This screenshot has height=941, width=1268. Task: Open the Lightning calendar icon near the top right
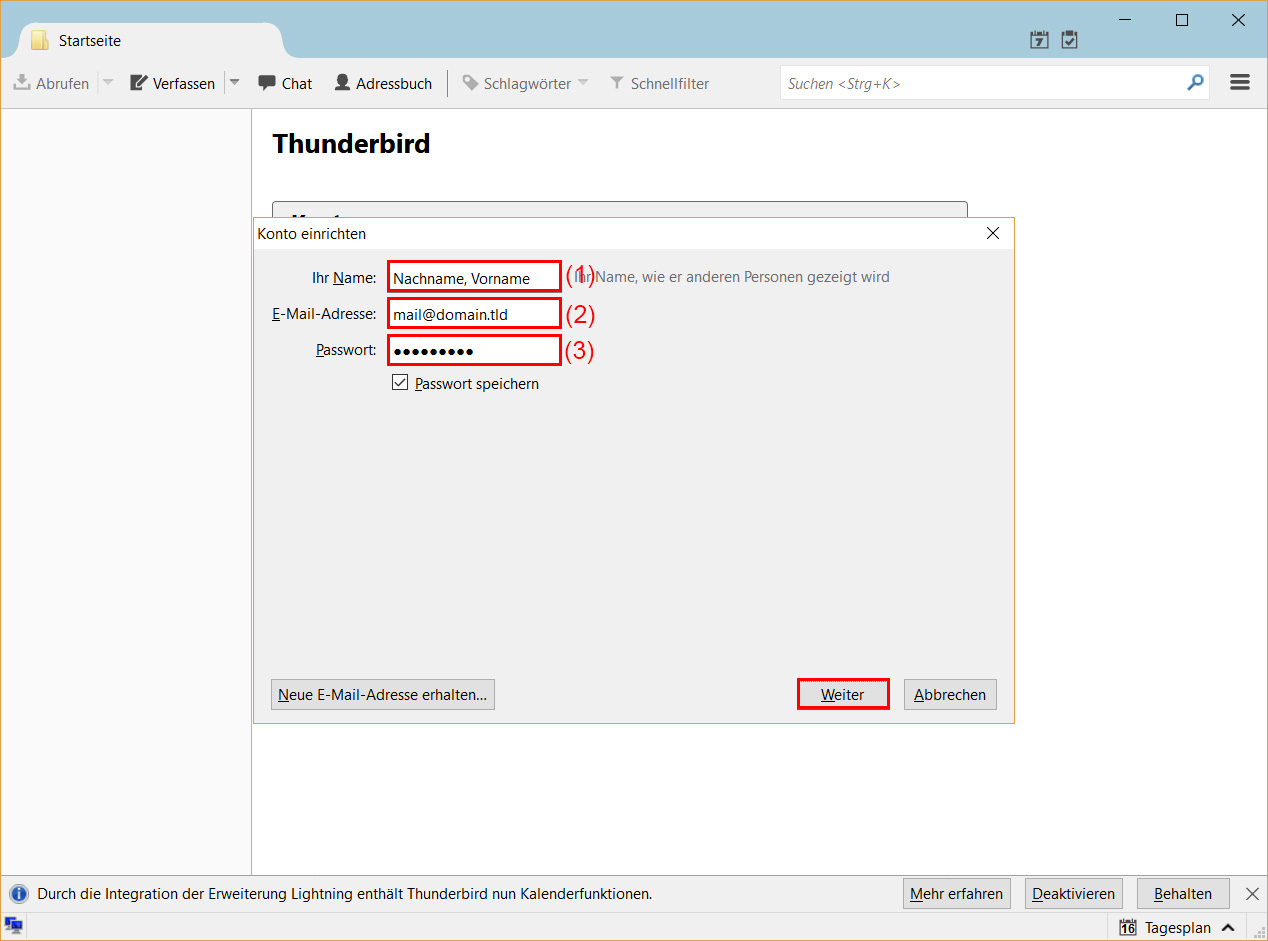tap(1039, 39)
